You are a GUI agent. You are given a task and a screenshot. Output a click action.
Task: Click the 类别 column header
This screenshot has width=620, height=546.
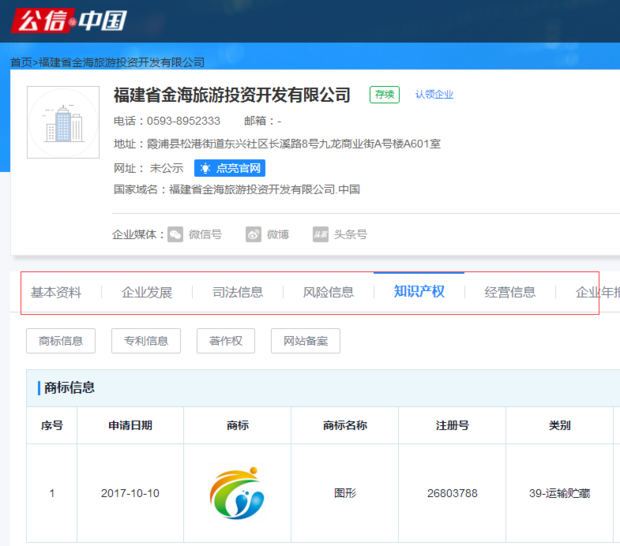point(560,425)
